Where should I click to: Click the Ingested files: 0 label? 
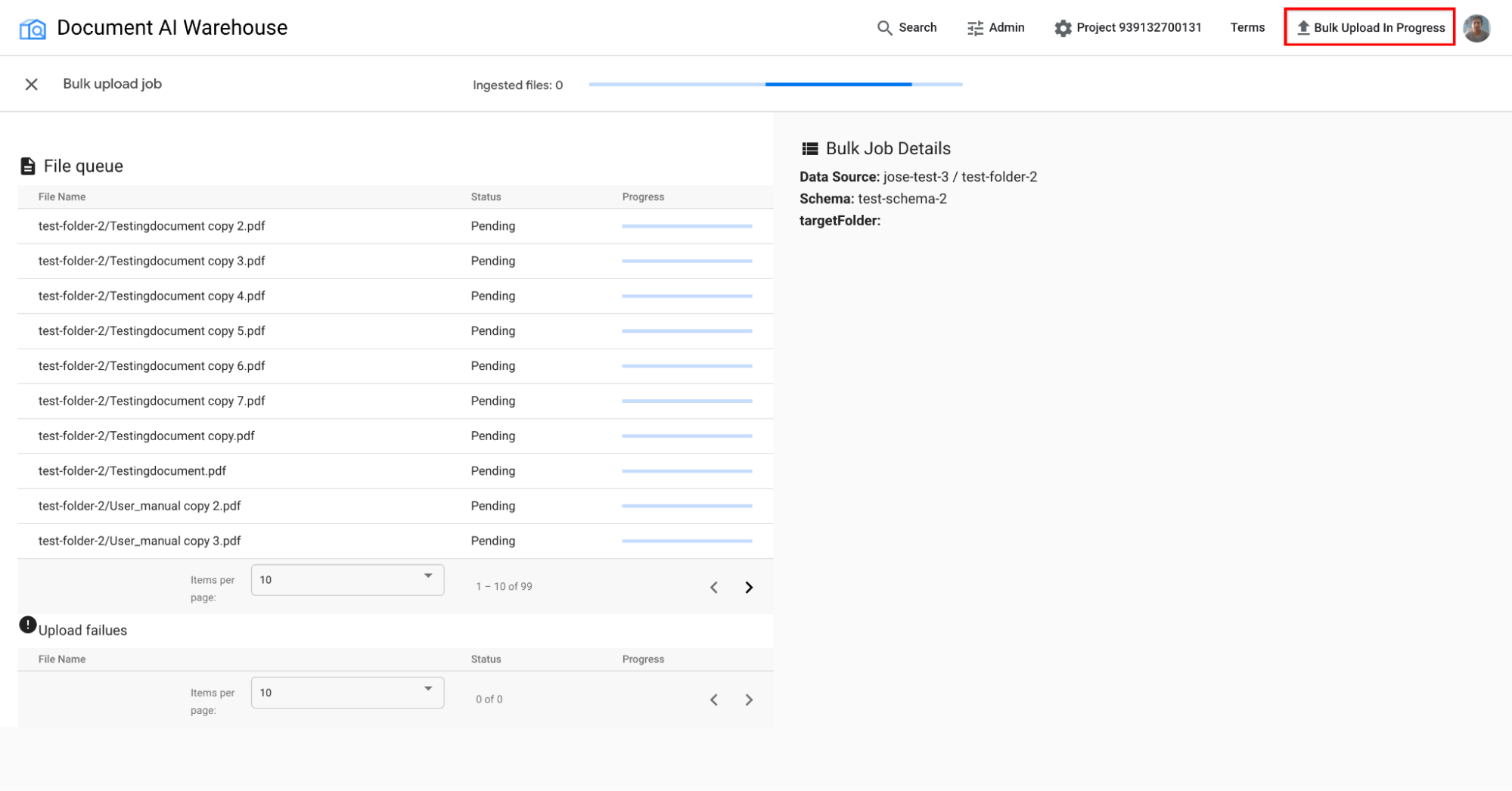pyautogui.click(x=518, y=85)
